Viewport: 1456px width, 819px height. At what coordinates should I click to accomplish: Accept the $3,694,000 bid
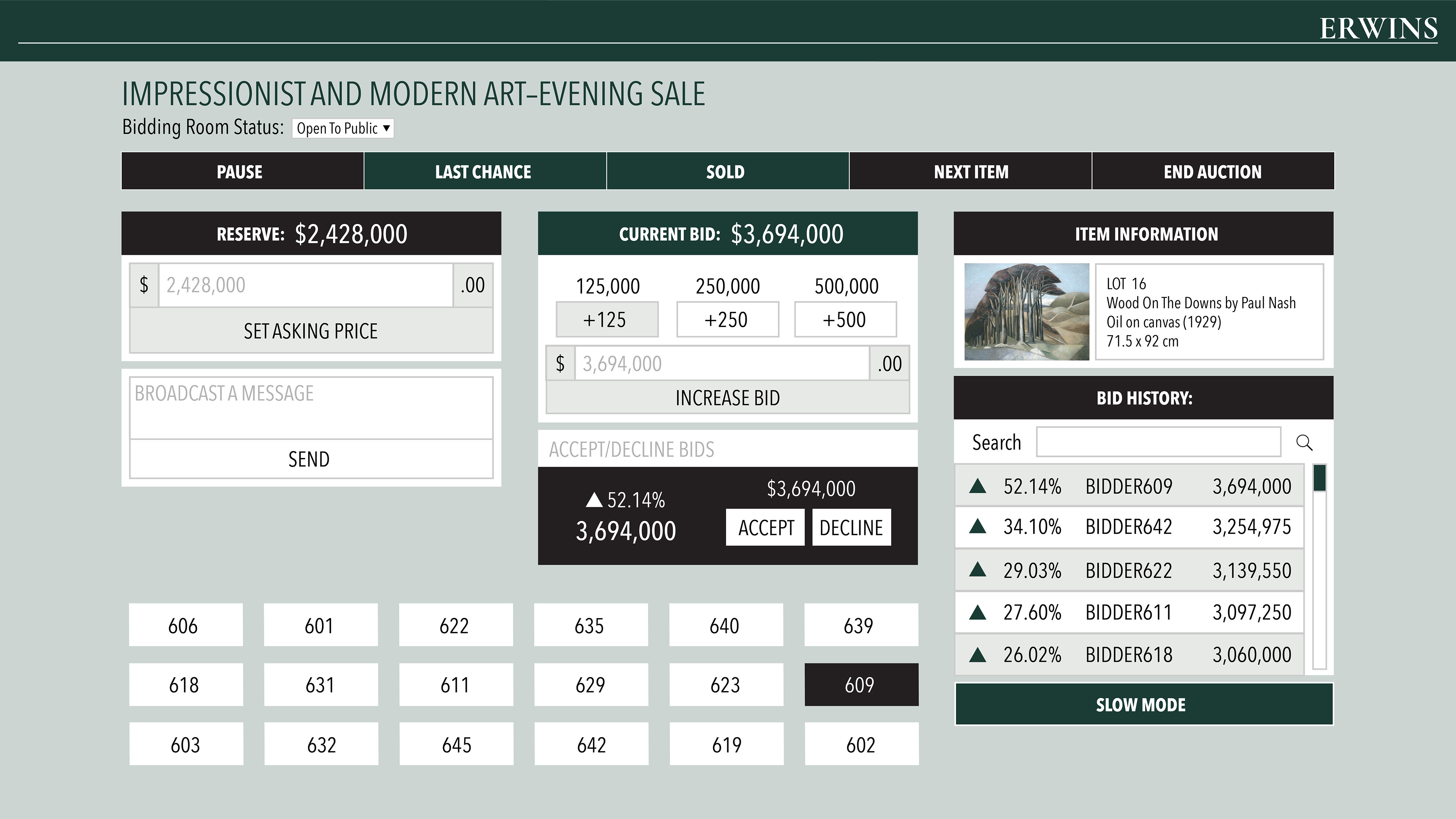point(765,527)
